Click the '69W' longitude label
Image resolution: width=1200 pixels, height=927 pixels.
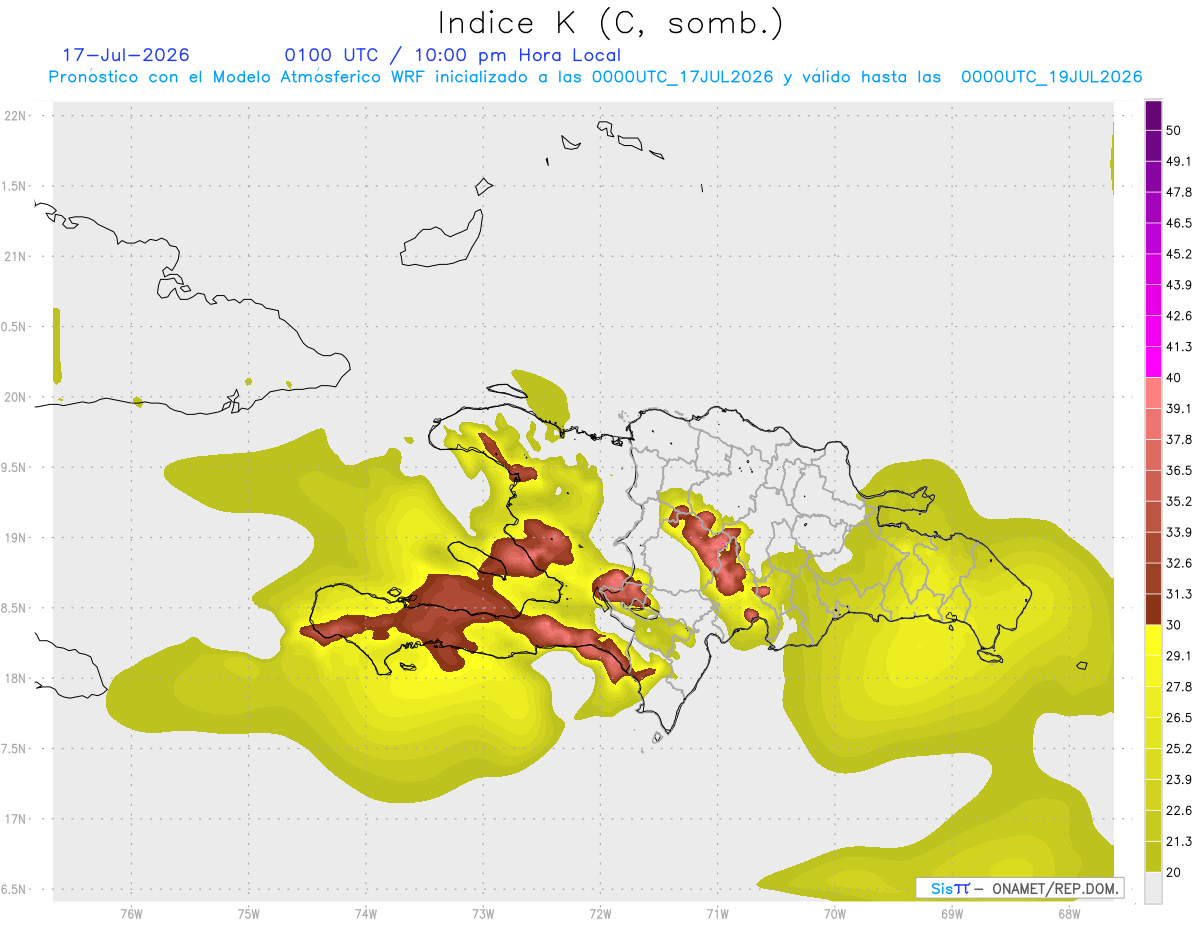952,913
